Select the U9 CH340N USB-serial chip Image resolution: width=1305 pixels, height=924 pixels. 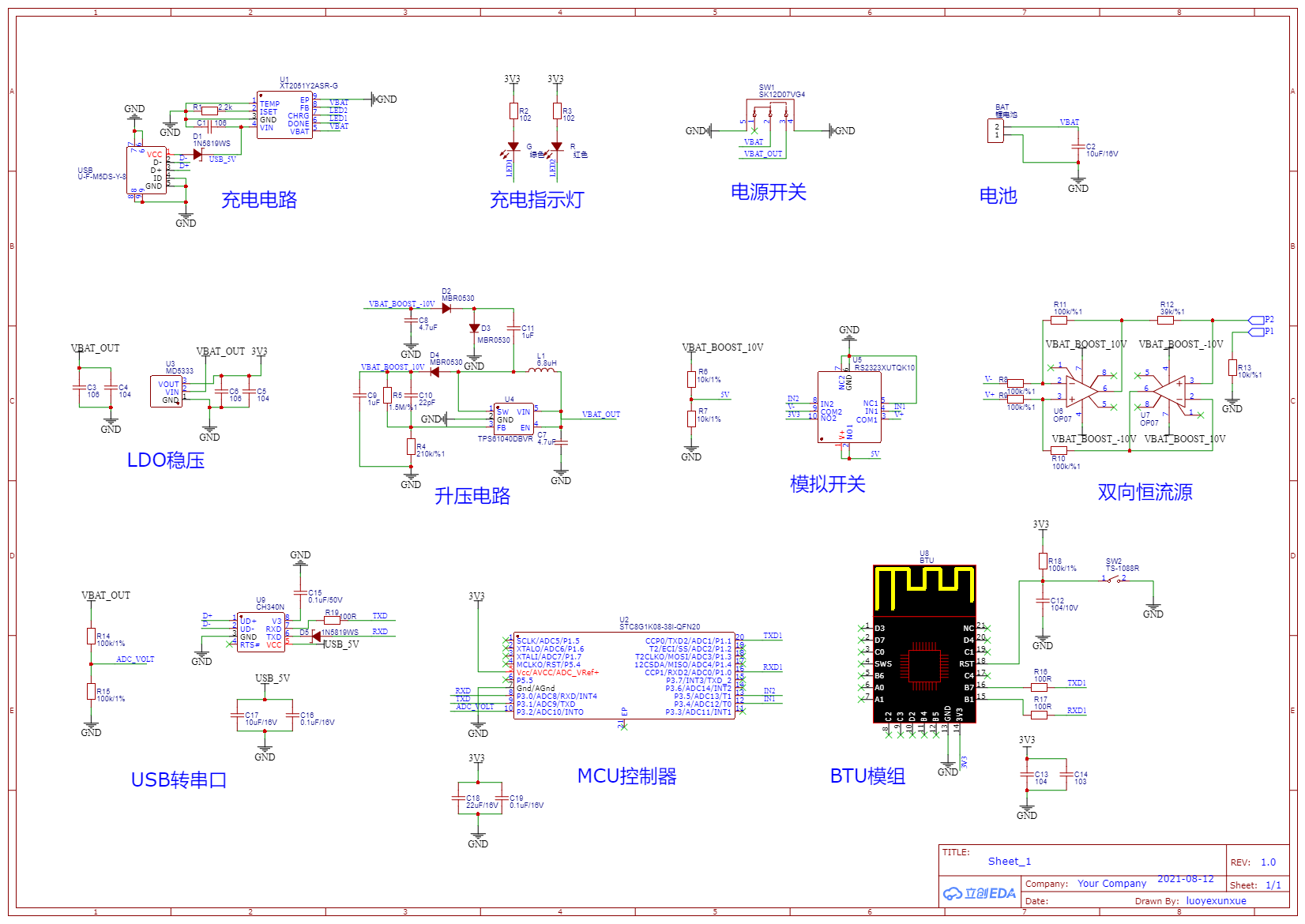pyautogui.click(x=261, y=632)
